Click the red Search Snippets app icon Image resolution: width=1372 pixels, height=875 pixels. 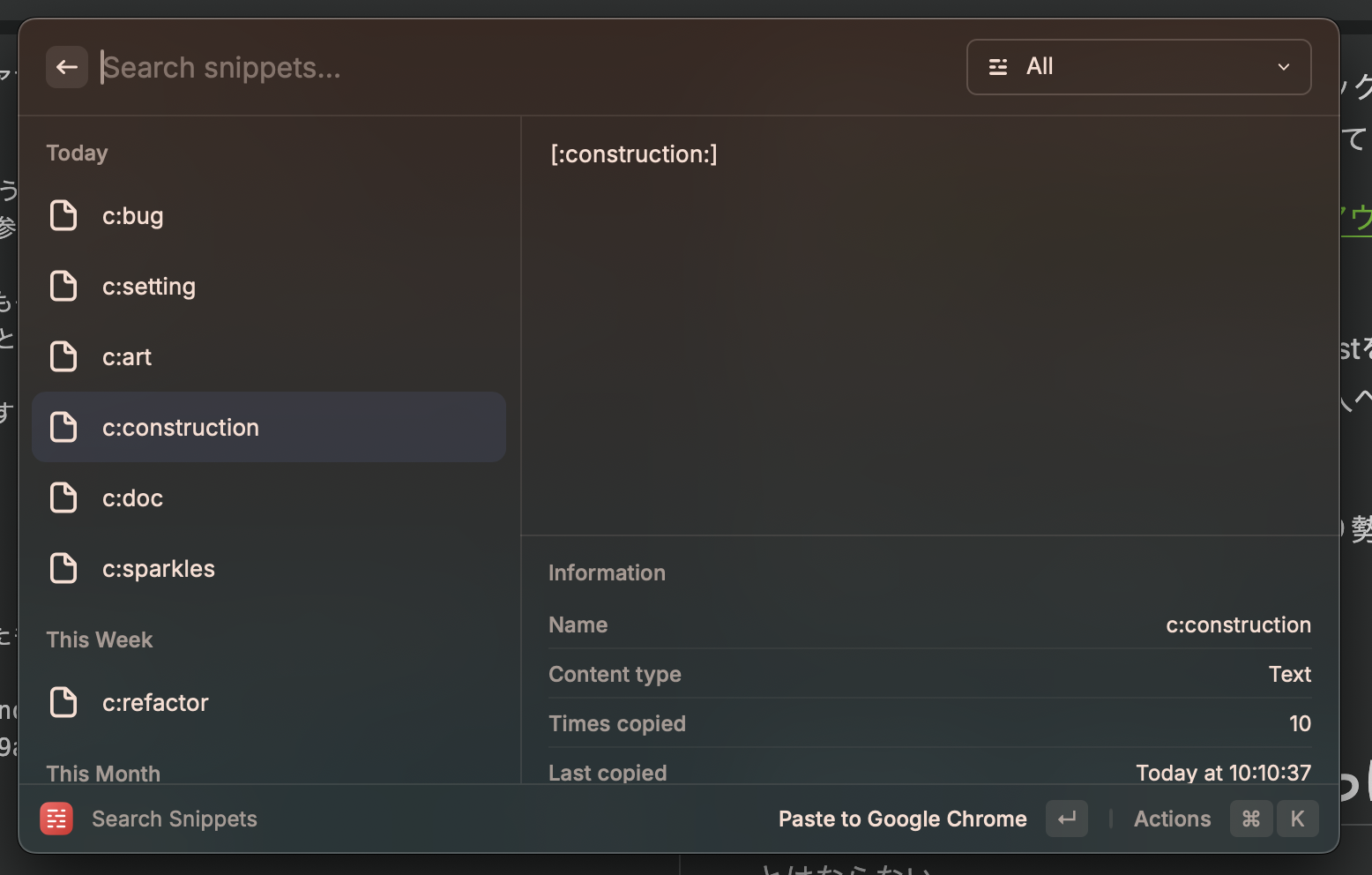point(56,819)
